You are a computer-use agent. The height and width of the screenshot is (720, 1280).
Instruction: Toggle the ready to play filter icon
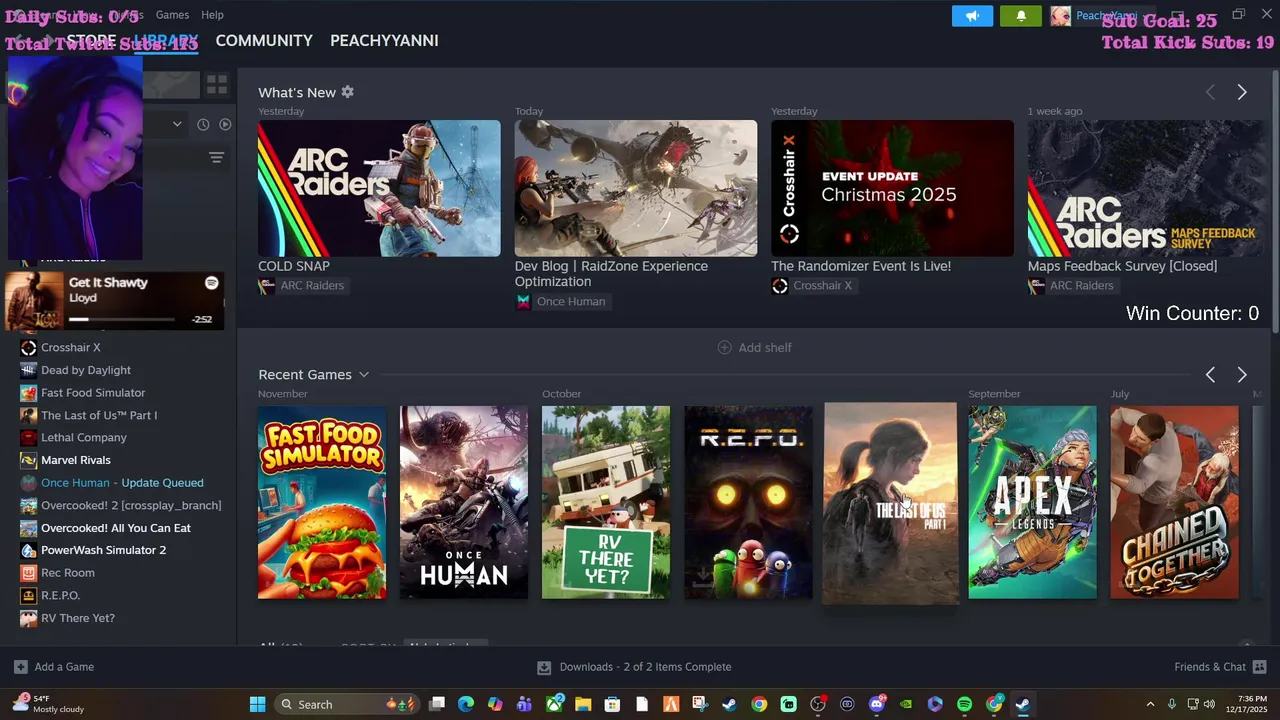(x=225, y=124)
